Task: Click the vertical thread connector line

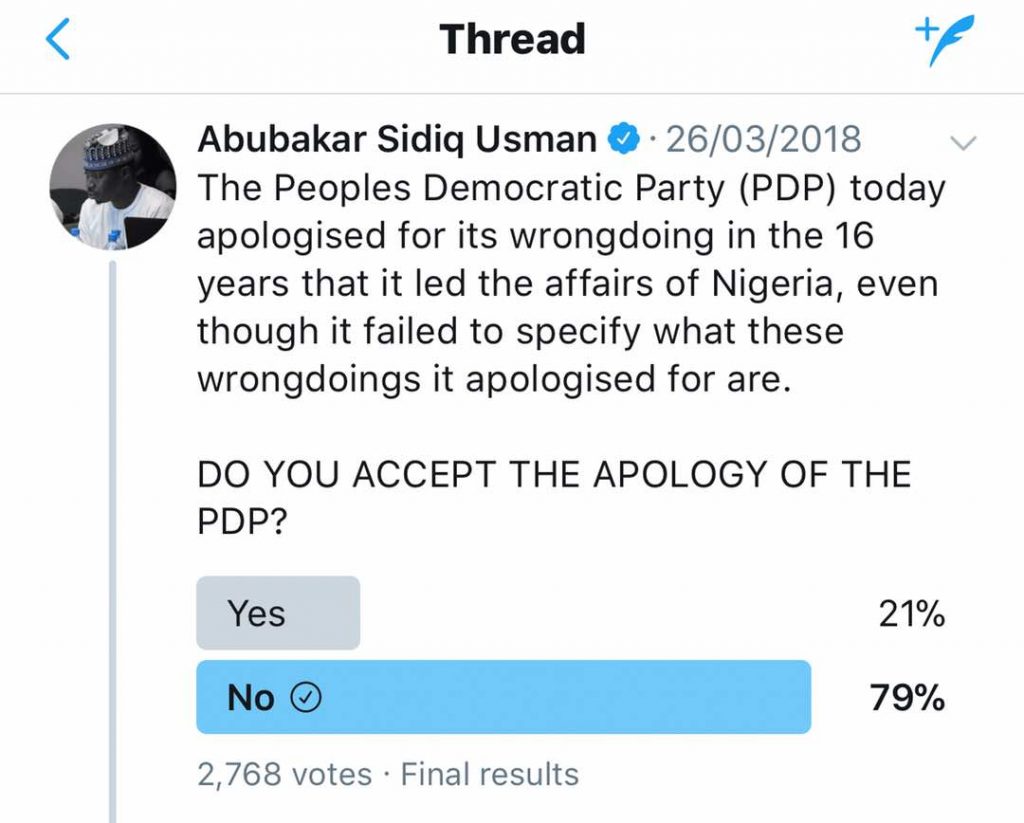Action: click(113, 542)
